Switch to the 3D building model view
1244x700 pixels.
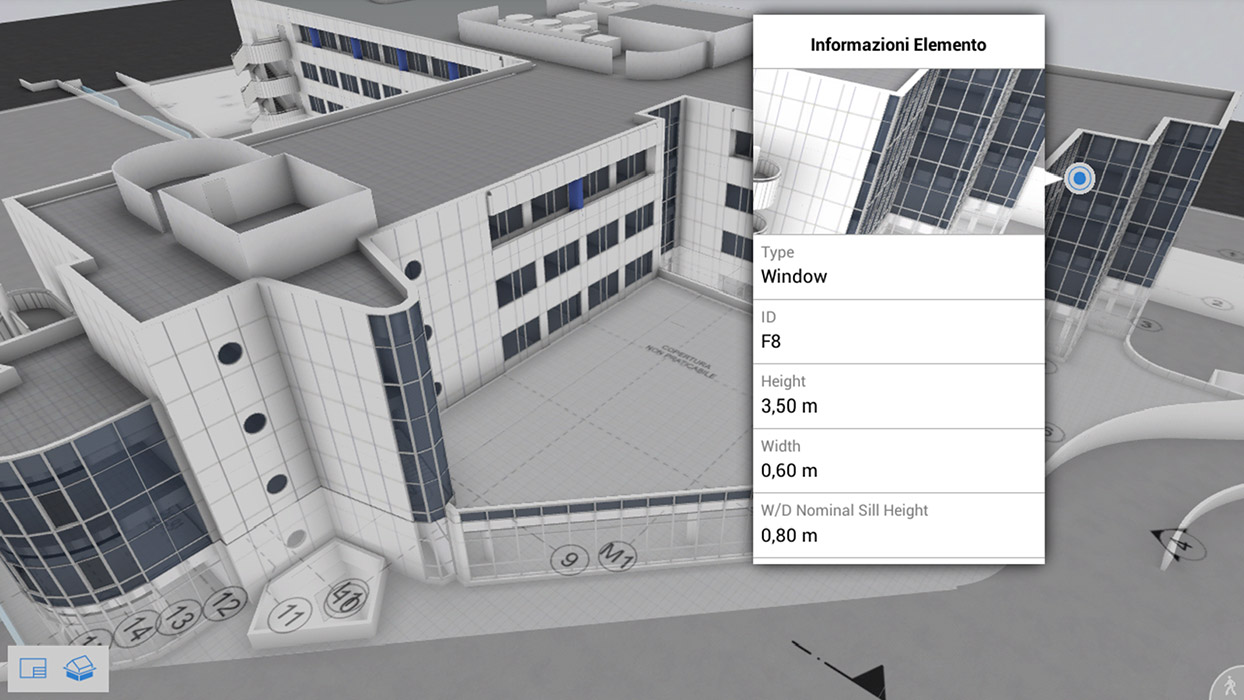(79, 667)
